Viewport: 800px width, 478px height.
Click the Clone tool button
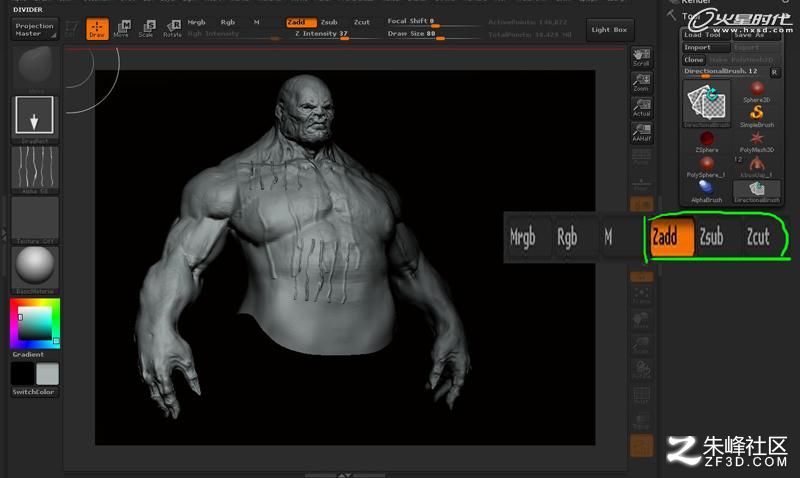click(694, 60)
